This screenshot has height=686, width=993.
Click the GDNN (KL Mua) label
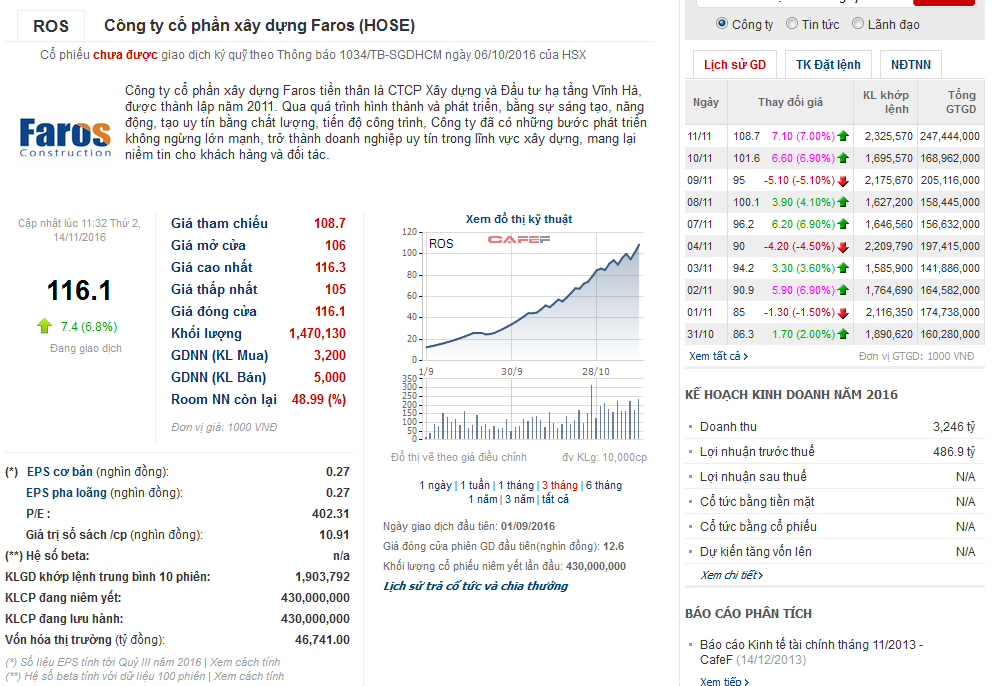(x=220, y=355)
